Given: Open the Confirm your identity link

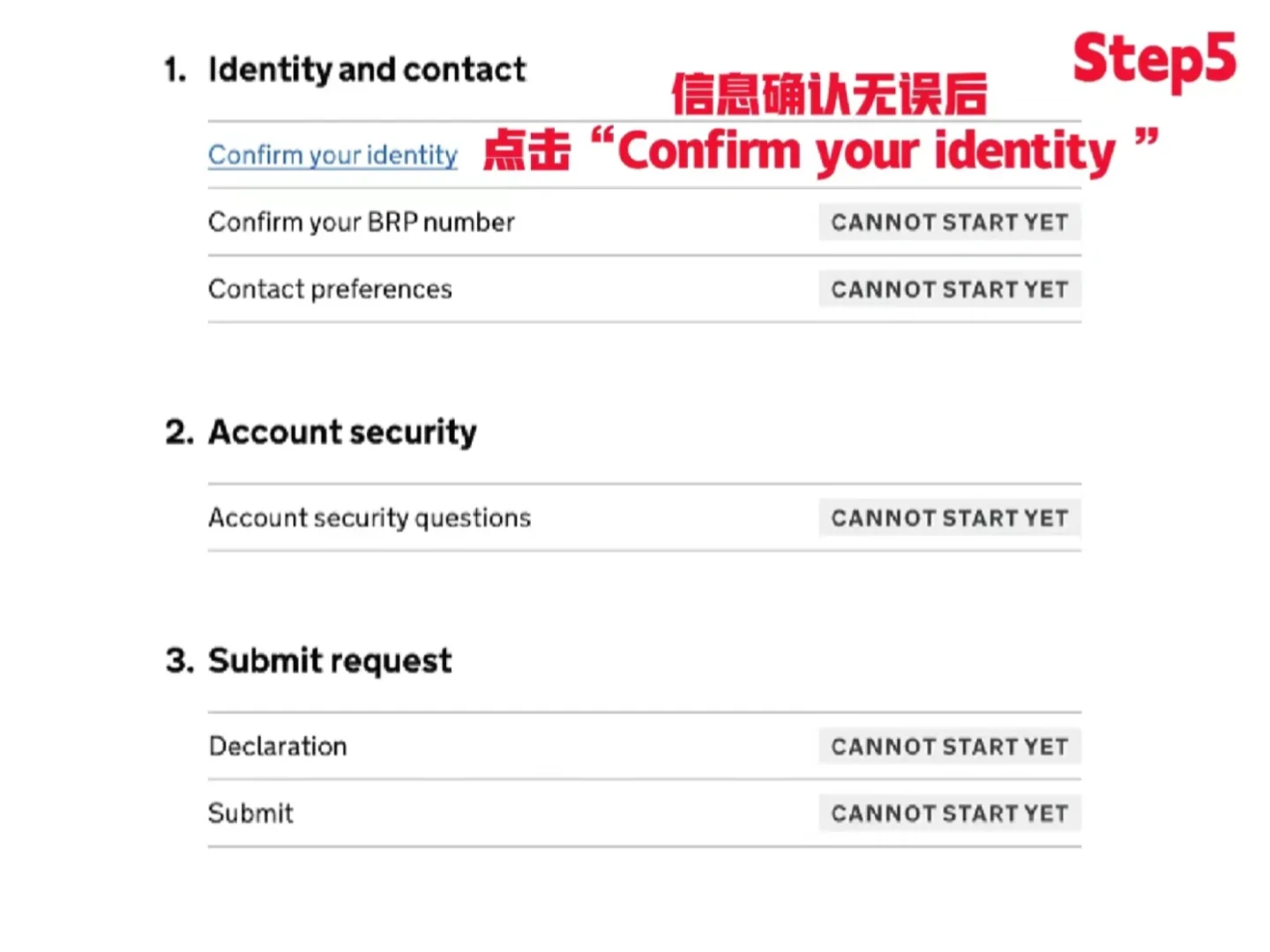Looking at the screenshot, I should [x=332, y=155].
